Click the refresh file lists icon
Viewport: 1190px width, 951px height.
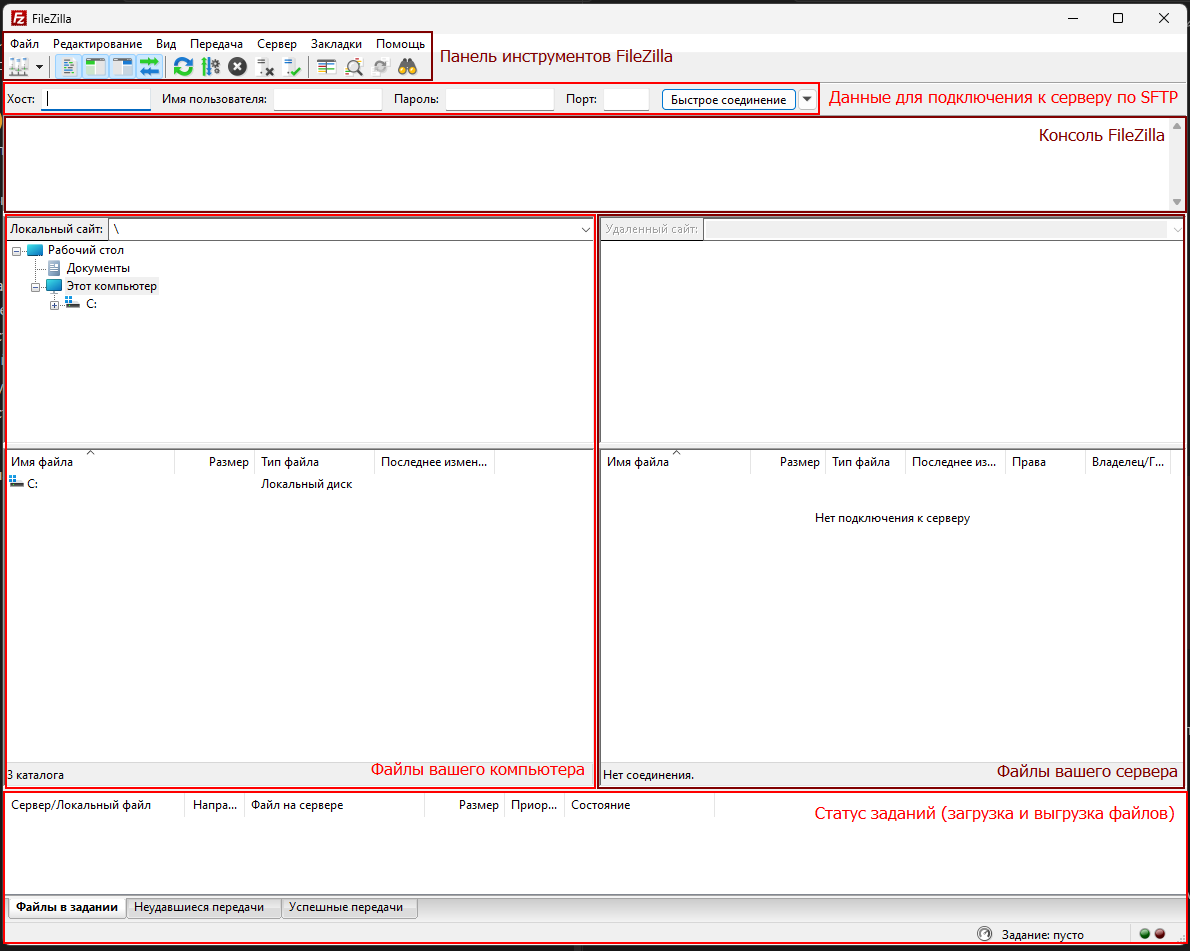point(183,67)
